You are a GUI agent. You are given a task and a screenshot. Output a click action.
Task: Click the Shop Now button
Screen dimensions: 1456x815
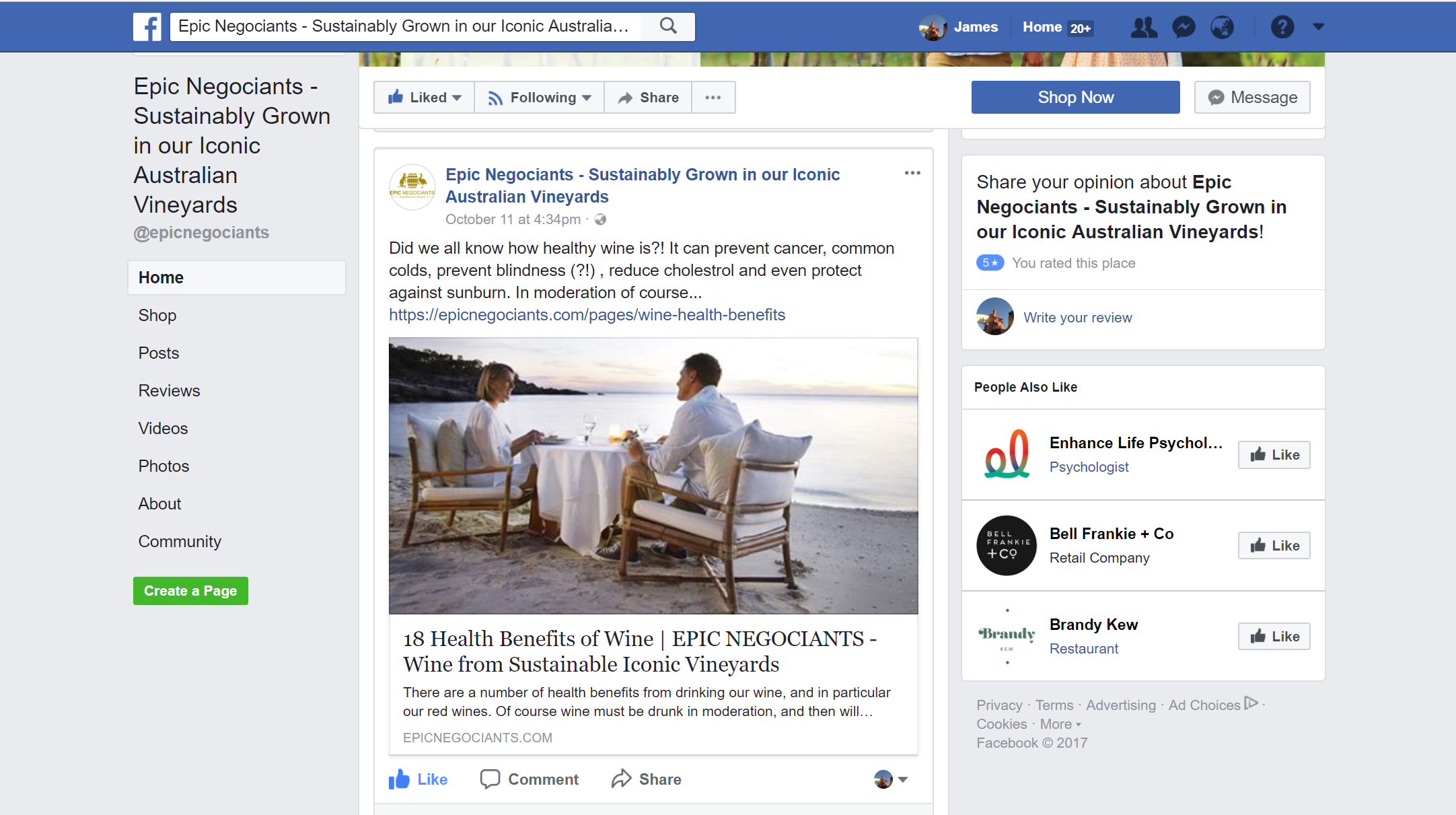point(1075,97)
